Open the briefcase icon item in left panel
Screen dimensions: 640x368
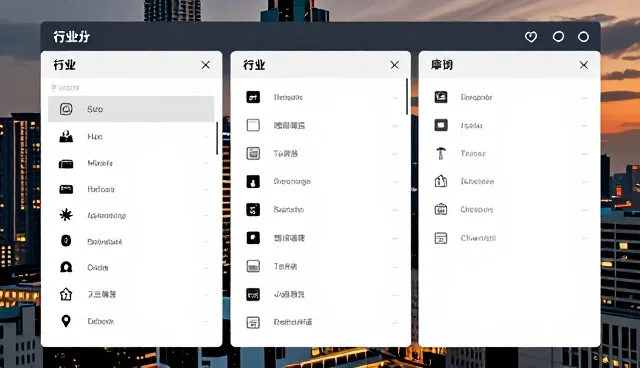click(x=66, y=164)
